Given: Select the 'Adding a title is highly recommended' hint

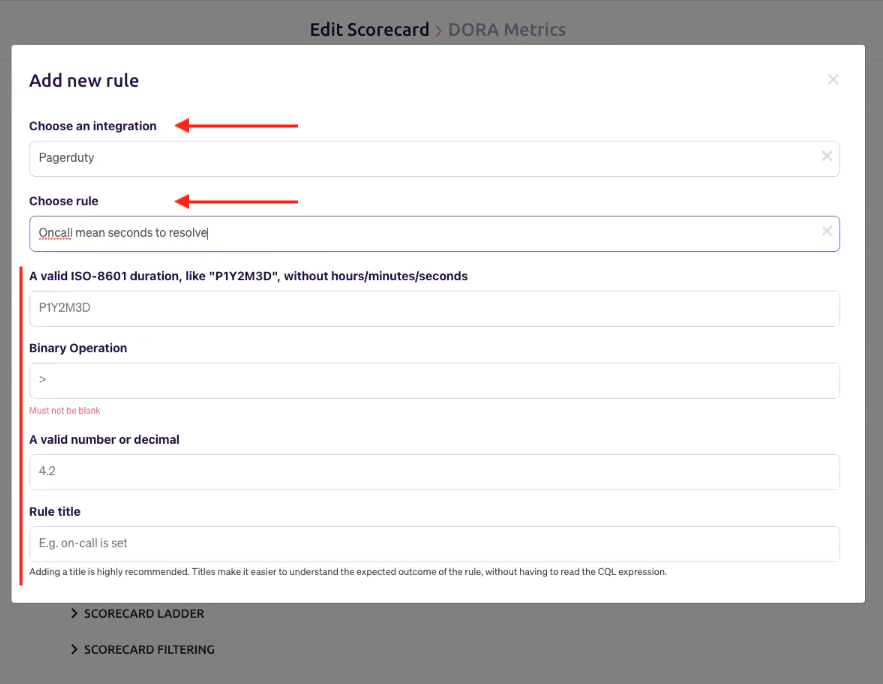Looking at the screenshot, I should pyautogui.click(x=348, y=572).
